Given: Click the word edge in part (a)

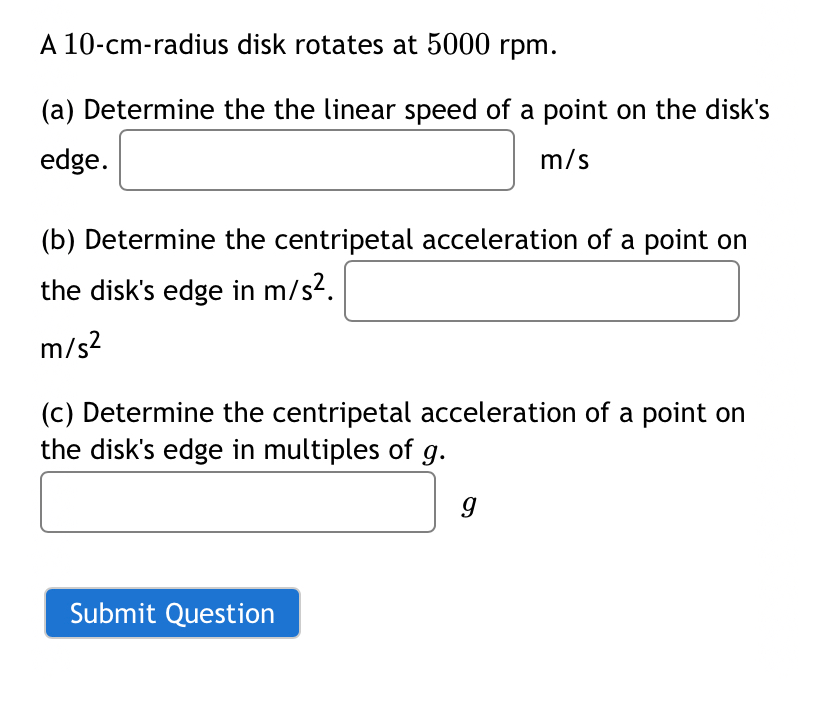Looking at the screenshot, I should pos(70,159).
